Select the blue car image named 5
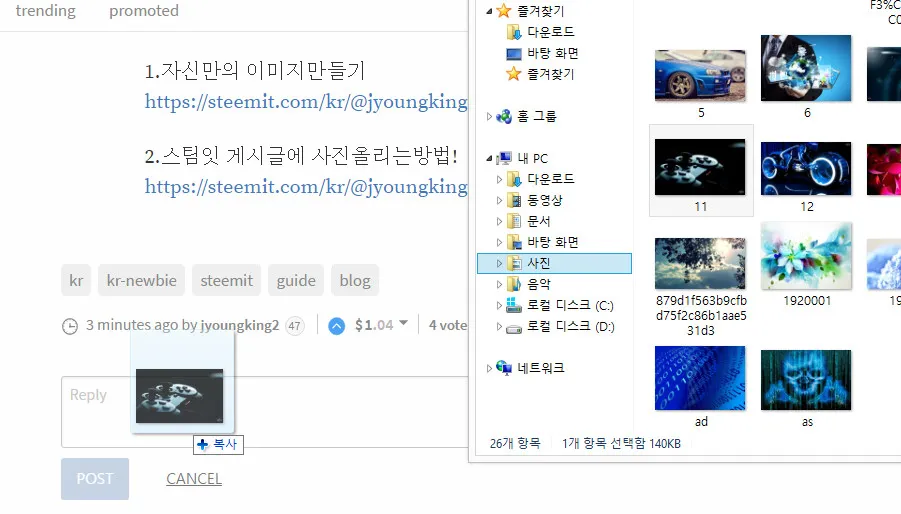The image size is (901, 514). [x=700, y=76]
